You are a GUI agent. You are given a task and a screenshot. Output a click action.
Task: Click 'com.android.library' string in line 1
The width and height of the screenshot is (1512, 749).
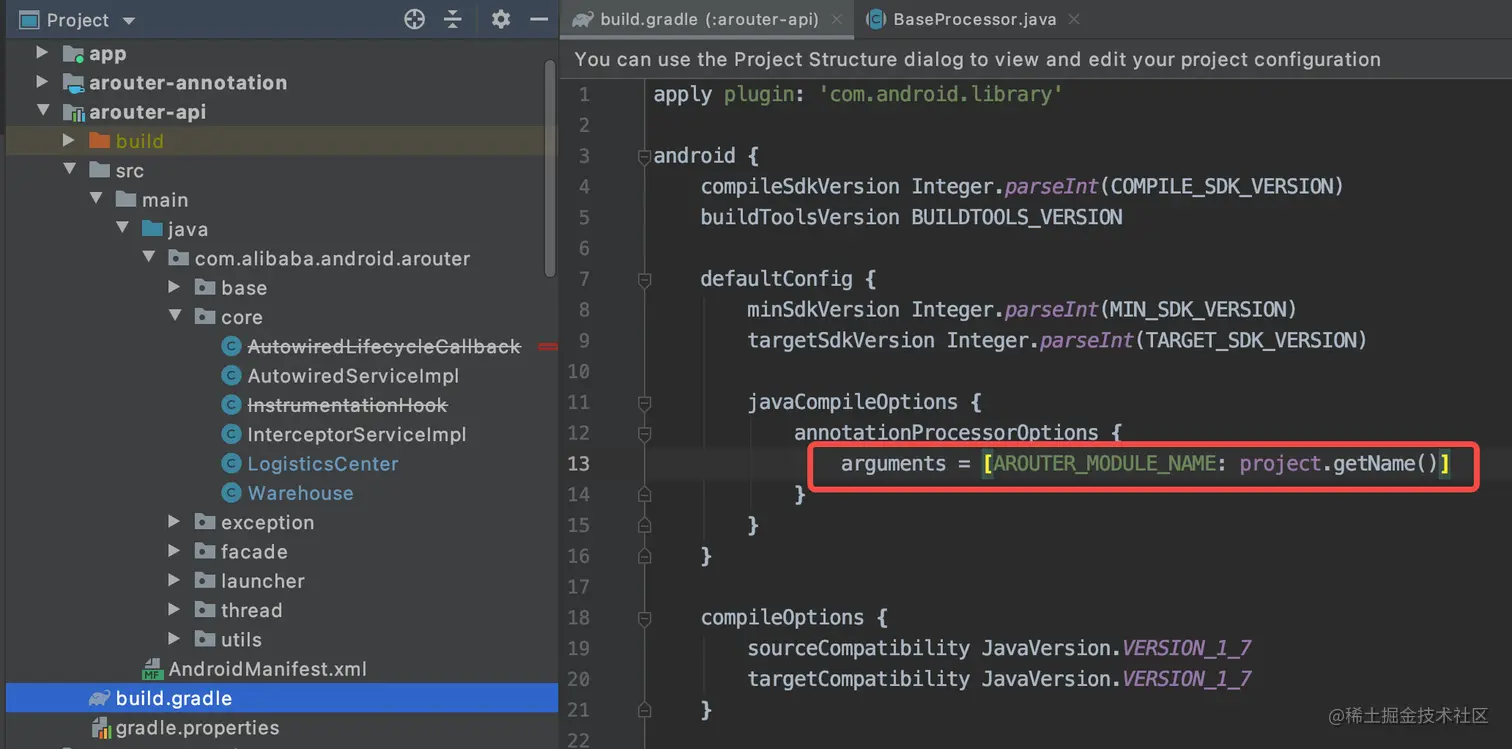tap(940, 94)
